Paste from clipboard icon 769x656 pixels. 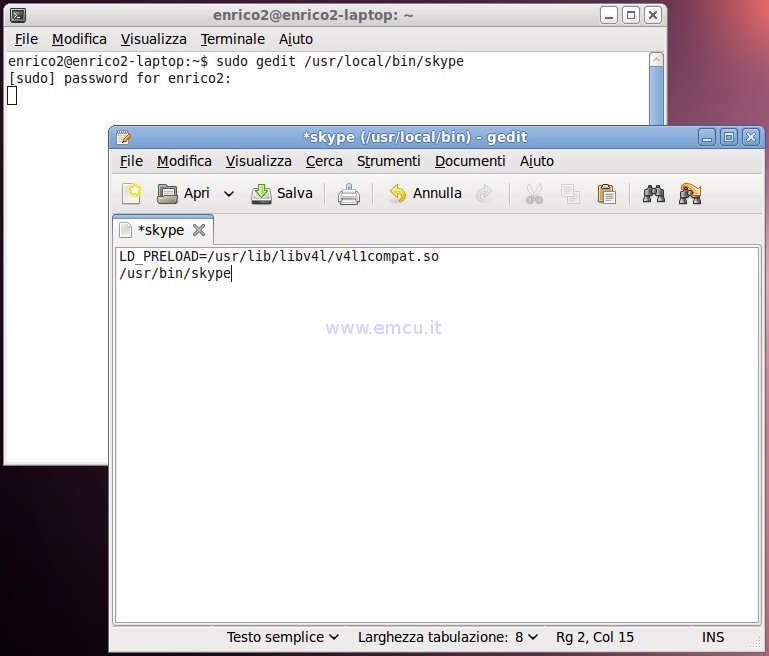(x=607, y=194)
